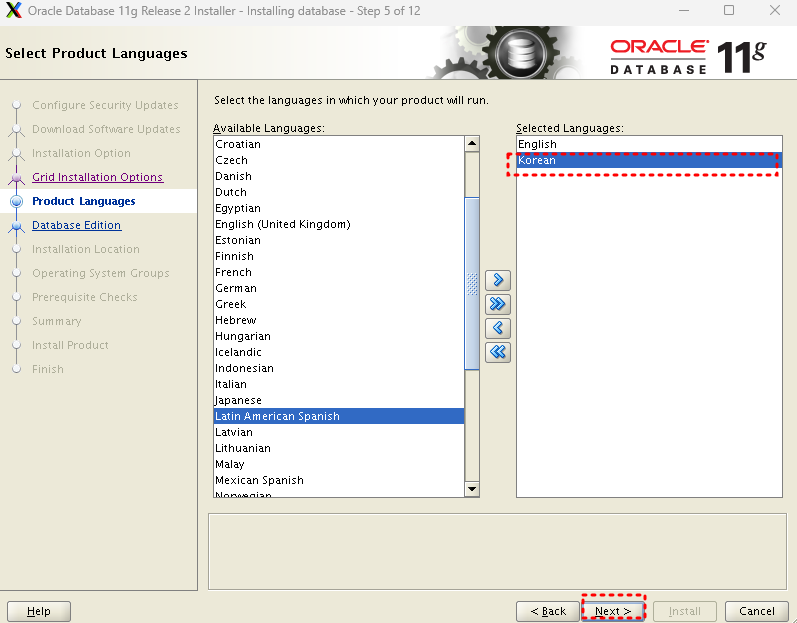Click the X application icon in title bar
Image resolution: width=797 pixels, height=623 pixels.
[x=14, y=11]
